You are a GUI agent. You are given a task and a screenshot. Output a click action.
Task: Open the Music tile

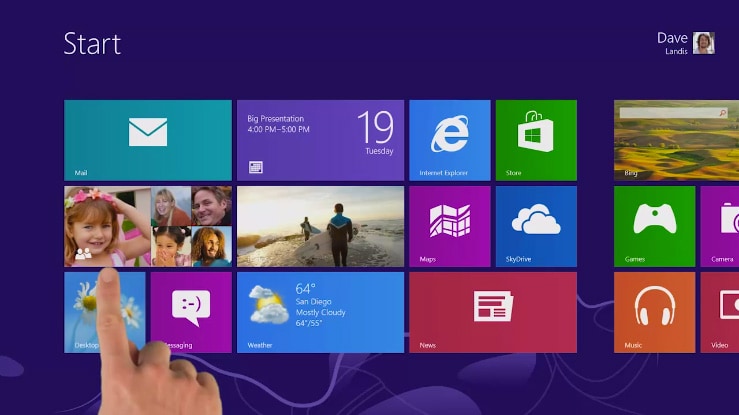pyautogui.click(x=655, y=312)
